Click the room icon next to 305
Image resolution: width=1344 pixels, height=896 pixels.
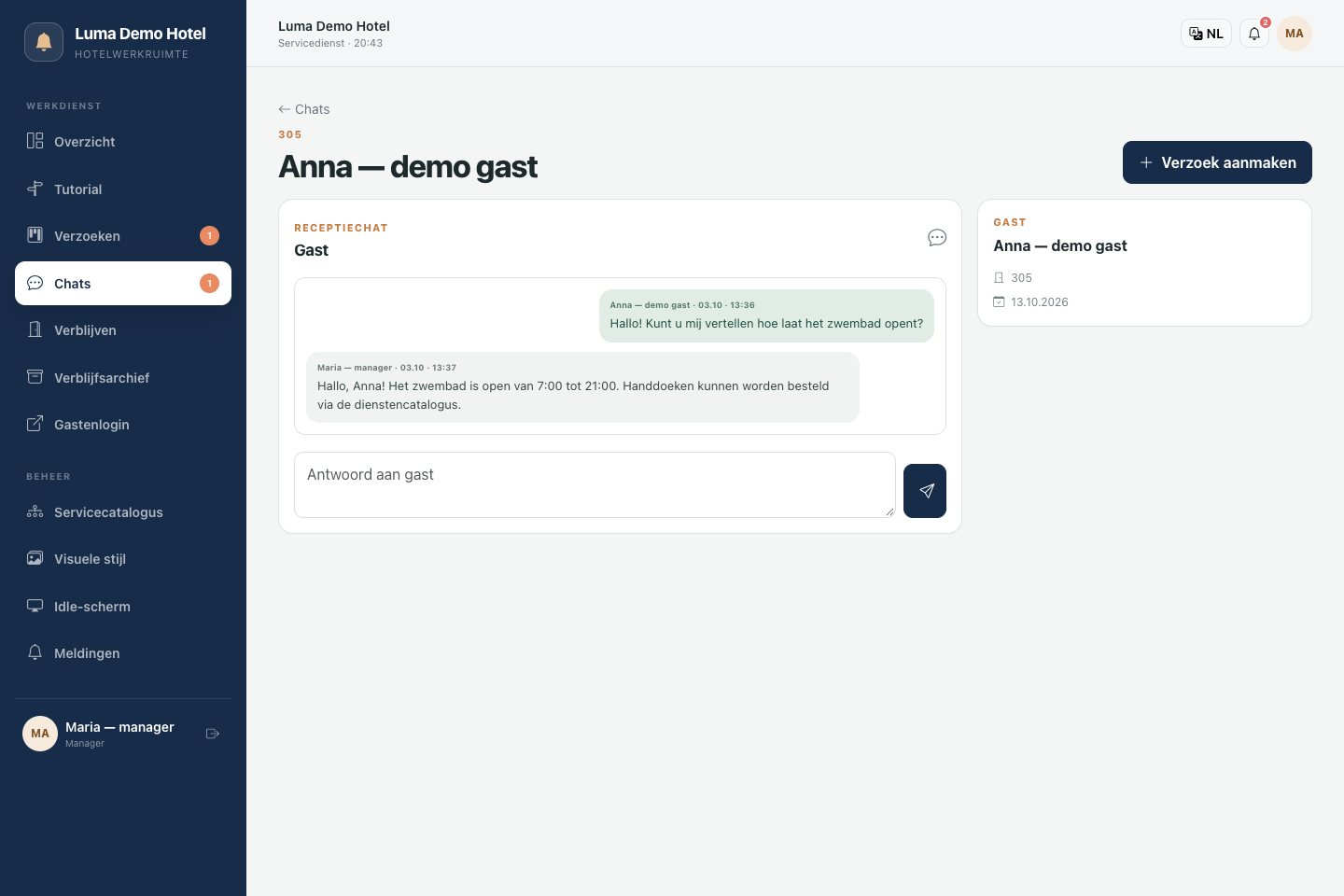999,278
